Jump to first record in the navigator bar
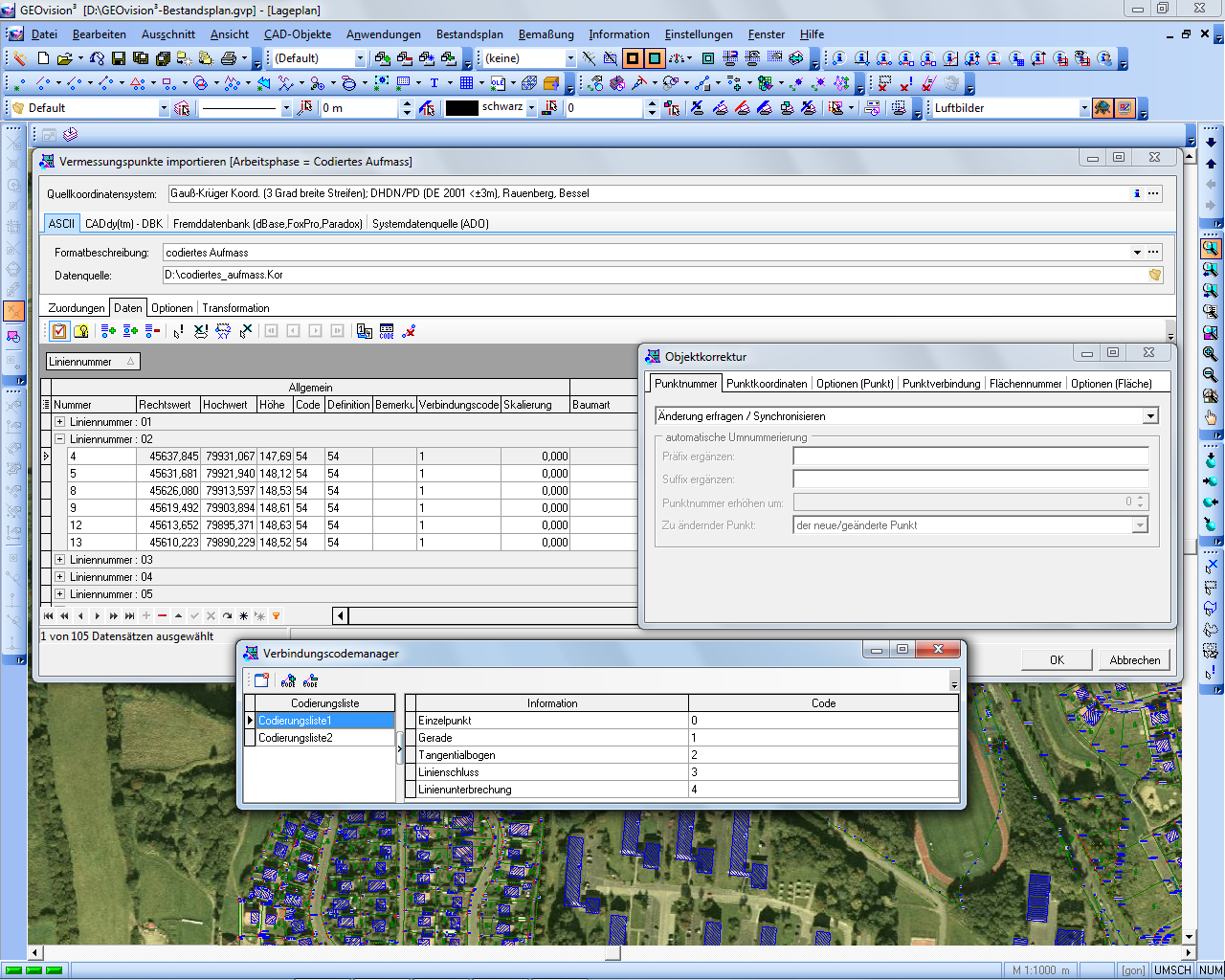The width and height of the screenshot is (1225, 980). 48,616
